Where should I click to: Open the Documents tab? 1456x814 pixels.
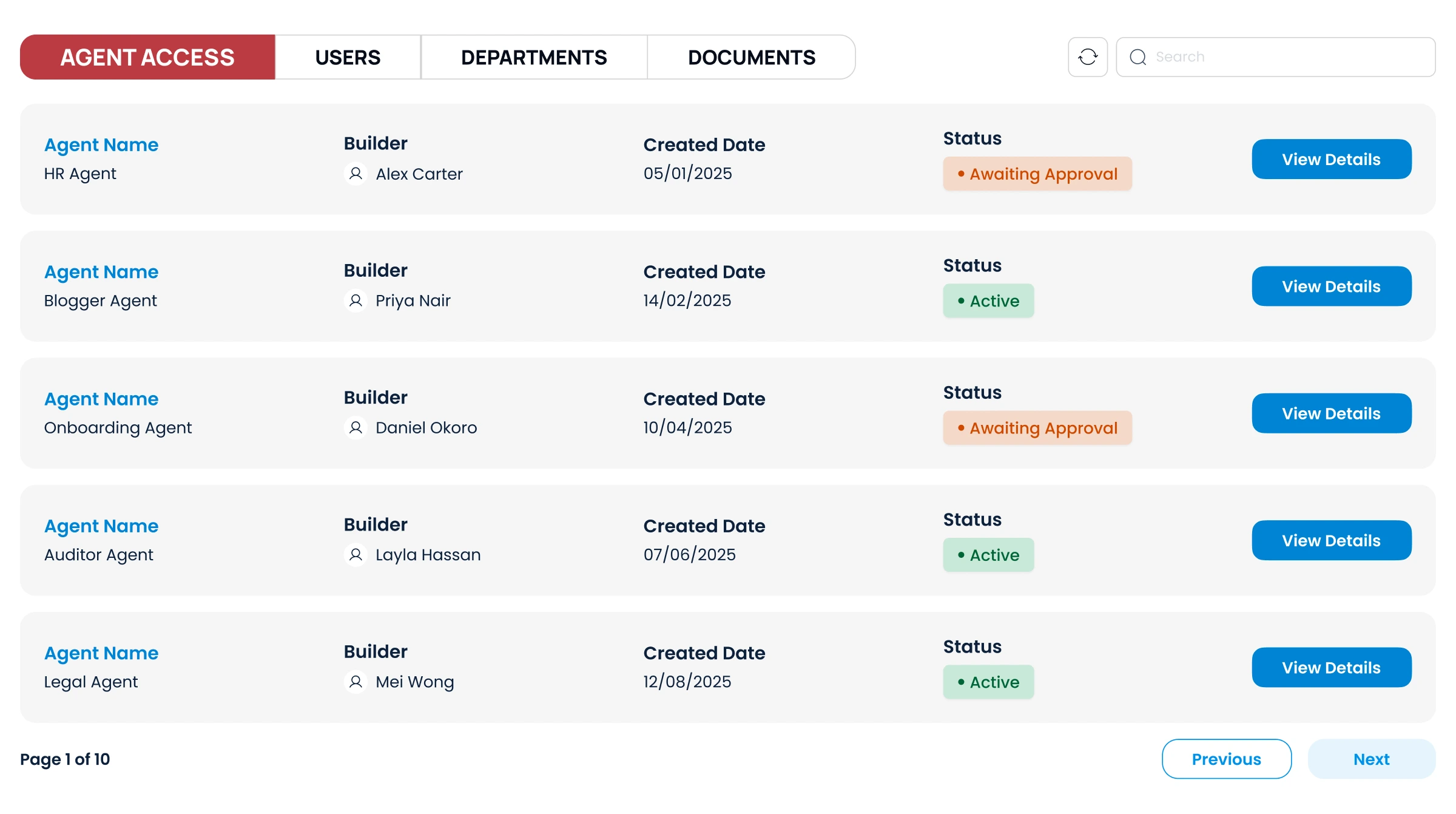coord(752,56)
